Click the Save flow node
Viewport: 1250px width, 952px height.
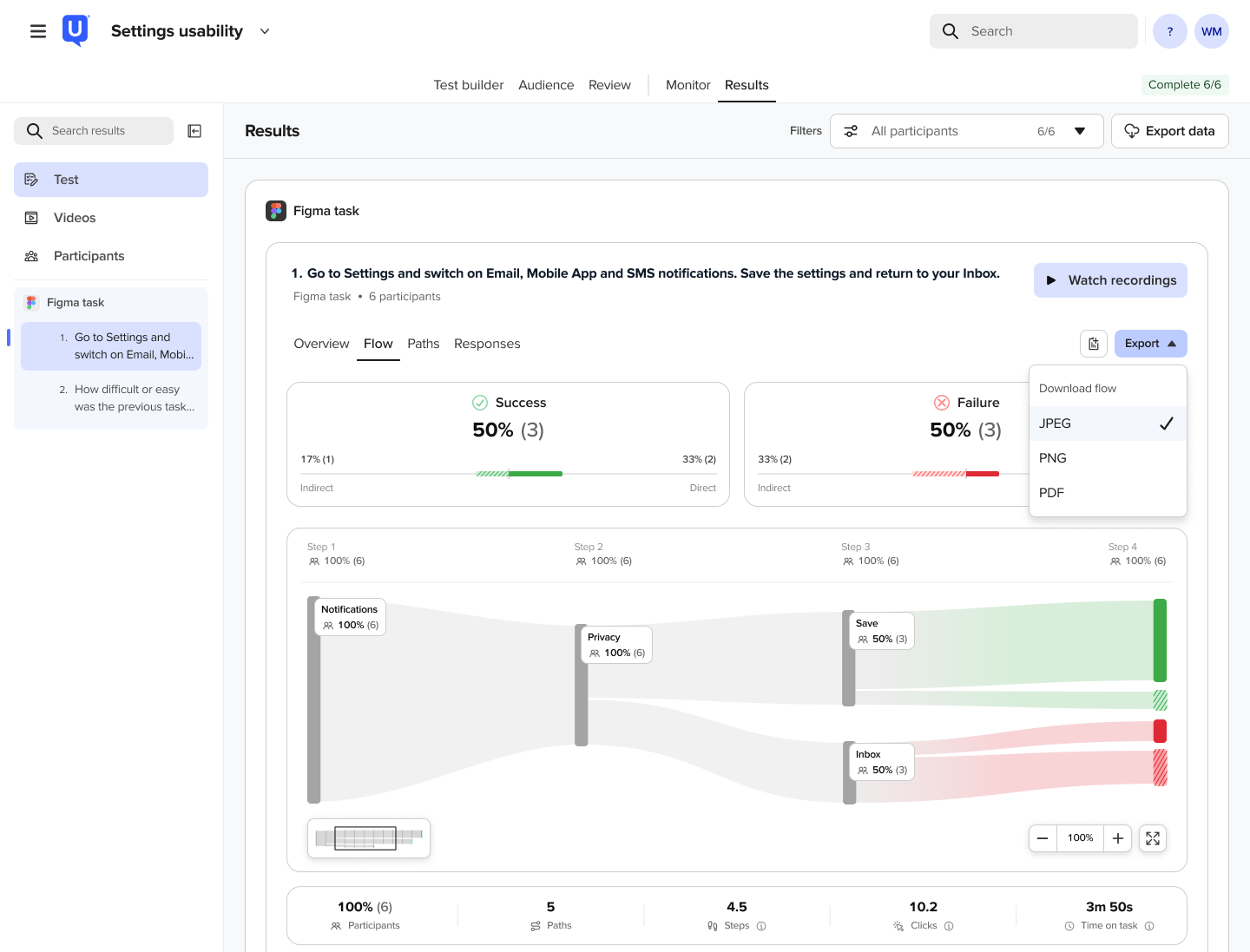(x=882, y=631)
